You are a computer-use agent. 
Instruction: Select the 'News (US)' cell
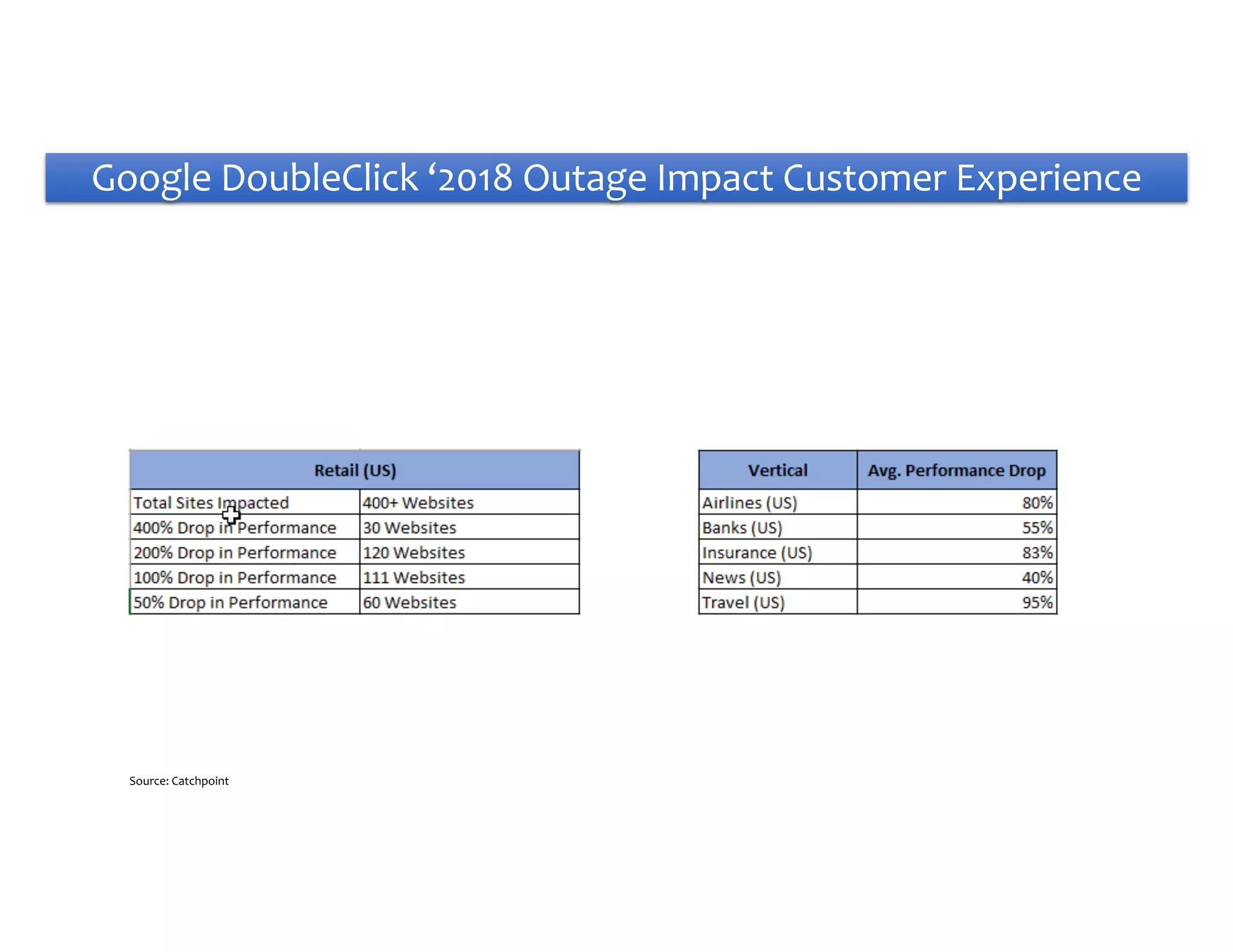(778, 577)
